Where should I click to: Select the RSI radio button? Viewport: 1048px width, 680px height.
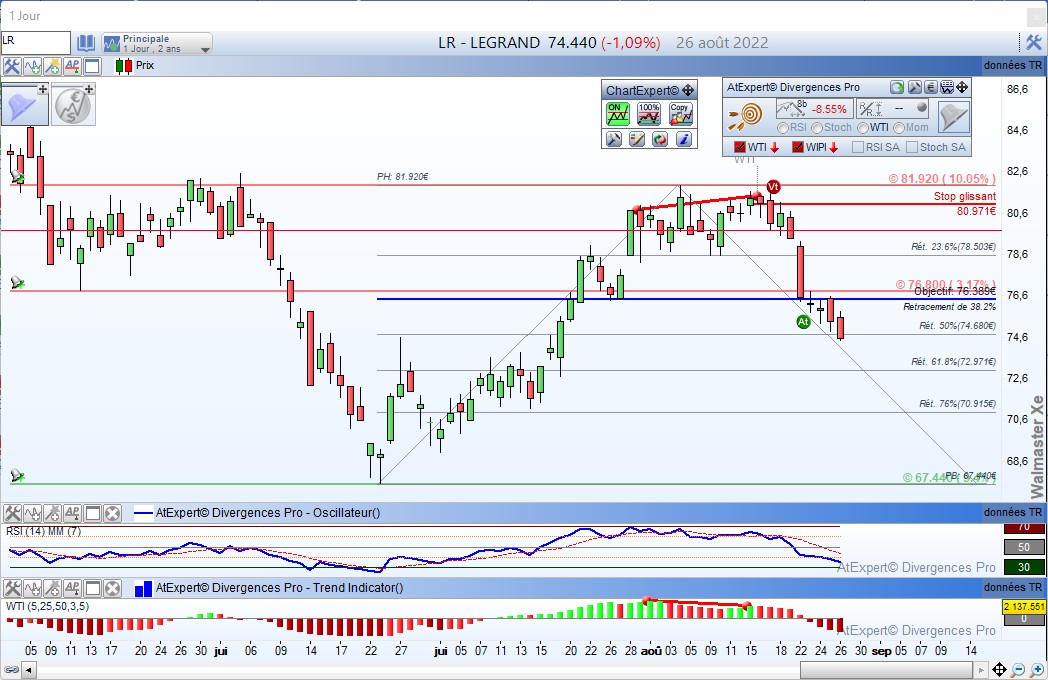pyautogui.click(x=783, y=128)
